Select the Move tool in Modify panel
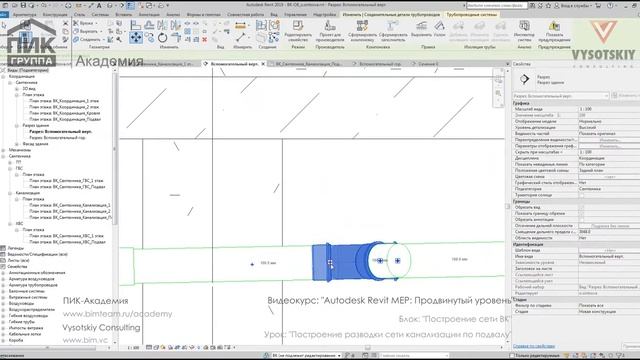This screenshot has height=360, width=640. click(x=136, y=38)
